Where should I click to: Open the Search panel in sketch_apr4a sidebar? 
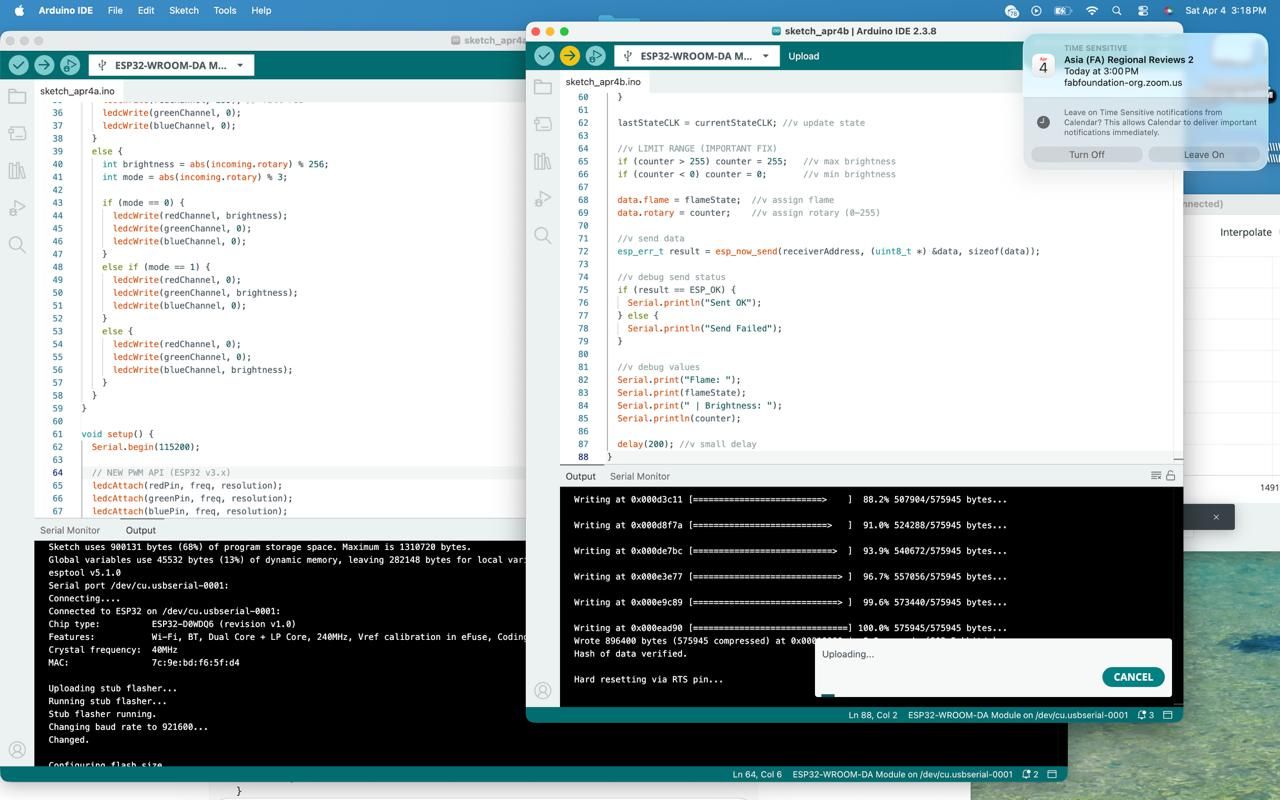tap(17, 245)
